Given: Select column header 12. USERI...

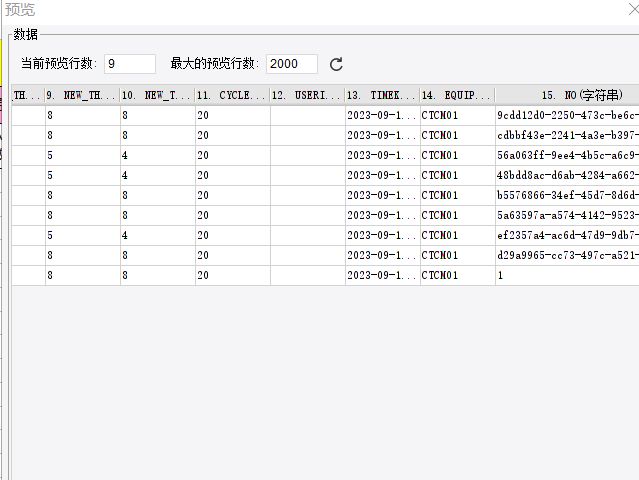Looking at the screenshot, I should pyautogui.click(x=307, y=95).
